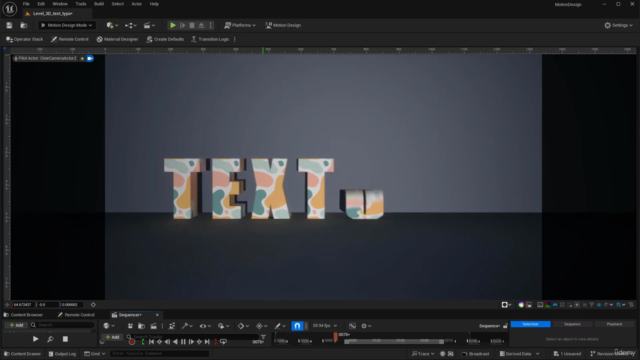Play the level with the green Play button

[173, 25]
